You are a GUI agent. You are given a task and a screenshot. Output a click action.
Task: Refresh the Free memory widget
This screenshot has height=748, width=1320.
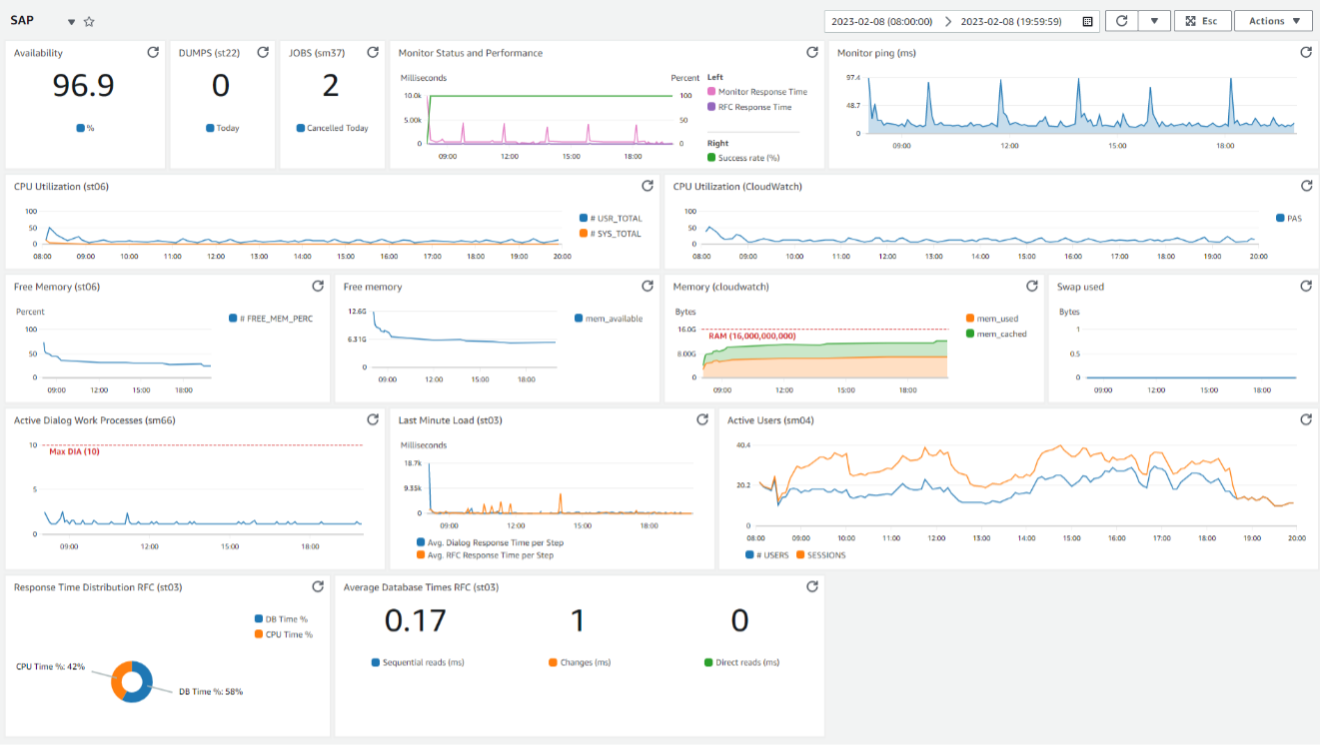tap(647, 286)
